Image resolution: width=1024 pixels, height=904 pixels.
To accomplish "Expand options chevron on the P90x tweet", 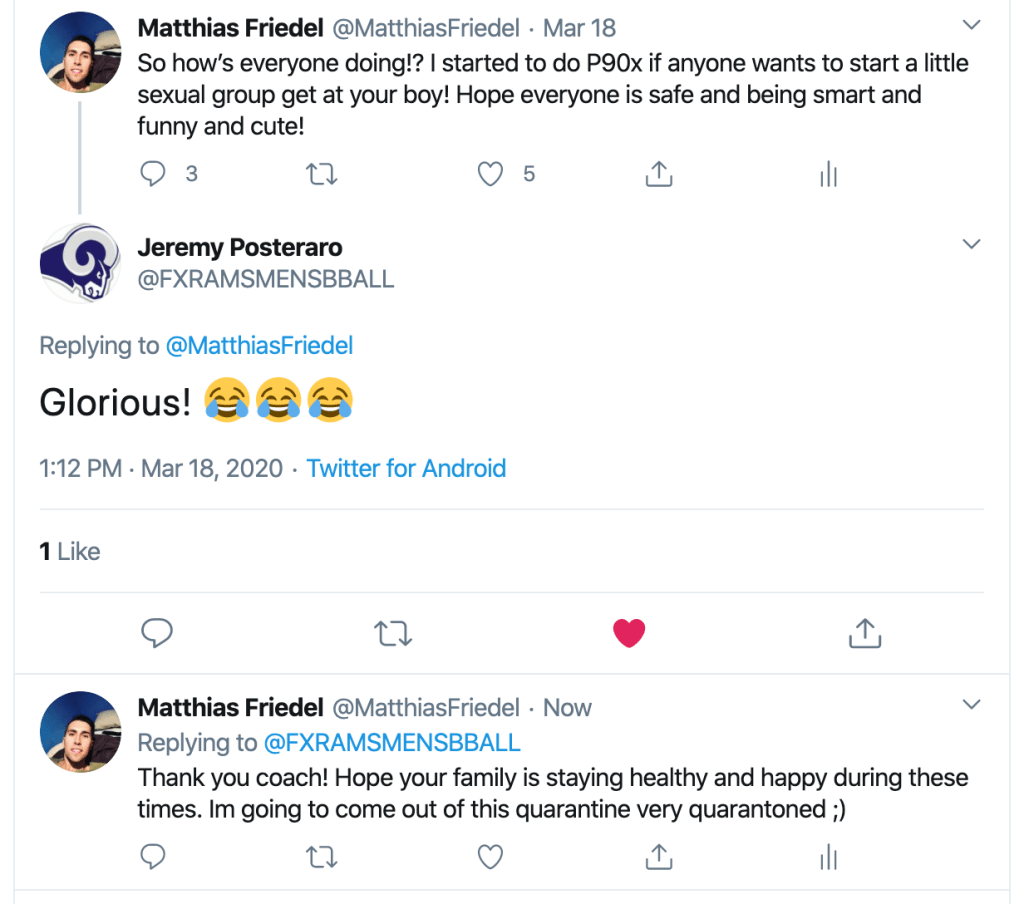I will [x=971, y=25].
